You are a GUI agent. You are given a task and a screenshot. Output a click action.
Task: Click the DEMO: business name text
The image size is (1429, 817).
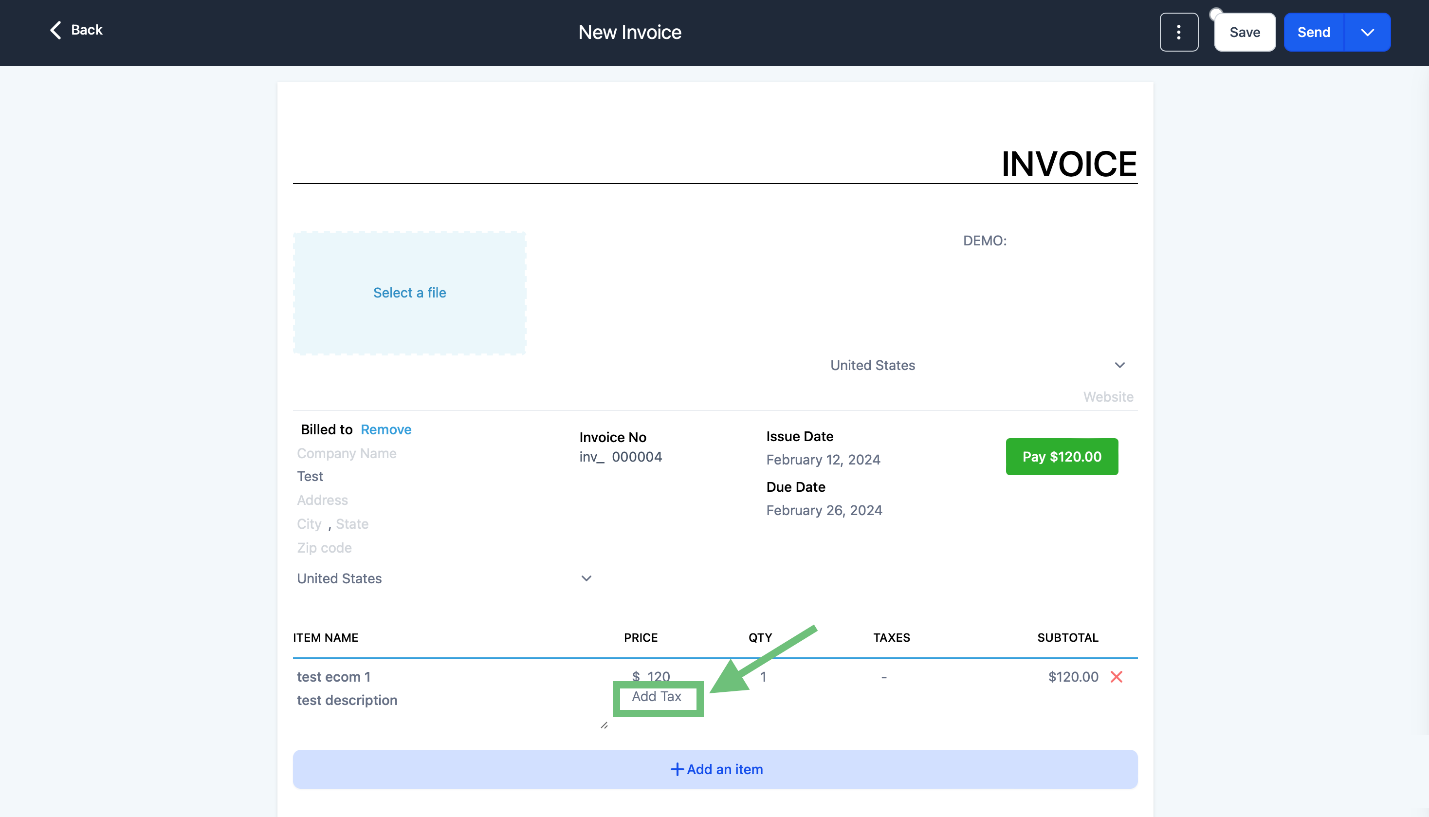(984, 241)
